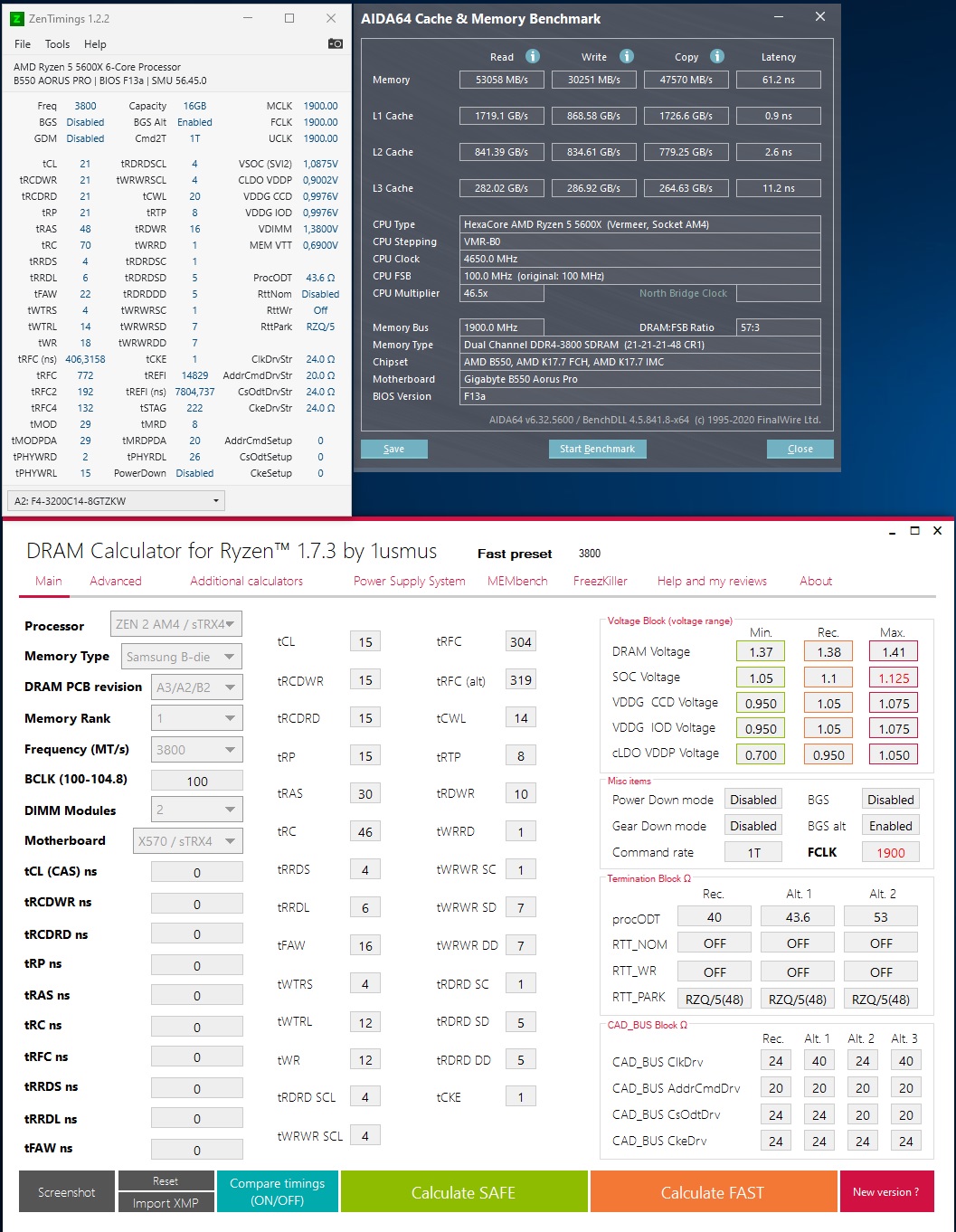Click the tRFC value 304 box
Image resolution: width=956 pixels, height=1232 pixels.
pyautogui.click(x=521, y=642)
